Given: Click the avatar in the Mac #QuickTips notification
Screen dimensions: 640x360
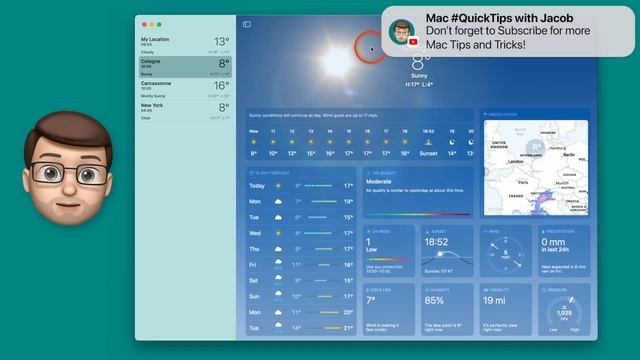Looking at the screenshot, I should click(x=402, y=32).
